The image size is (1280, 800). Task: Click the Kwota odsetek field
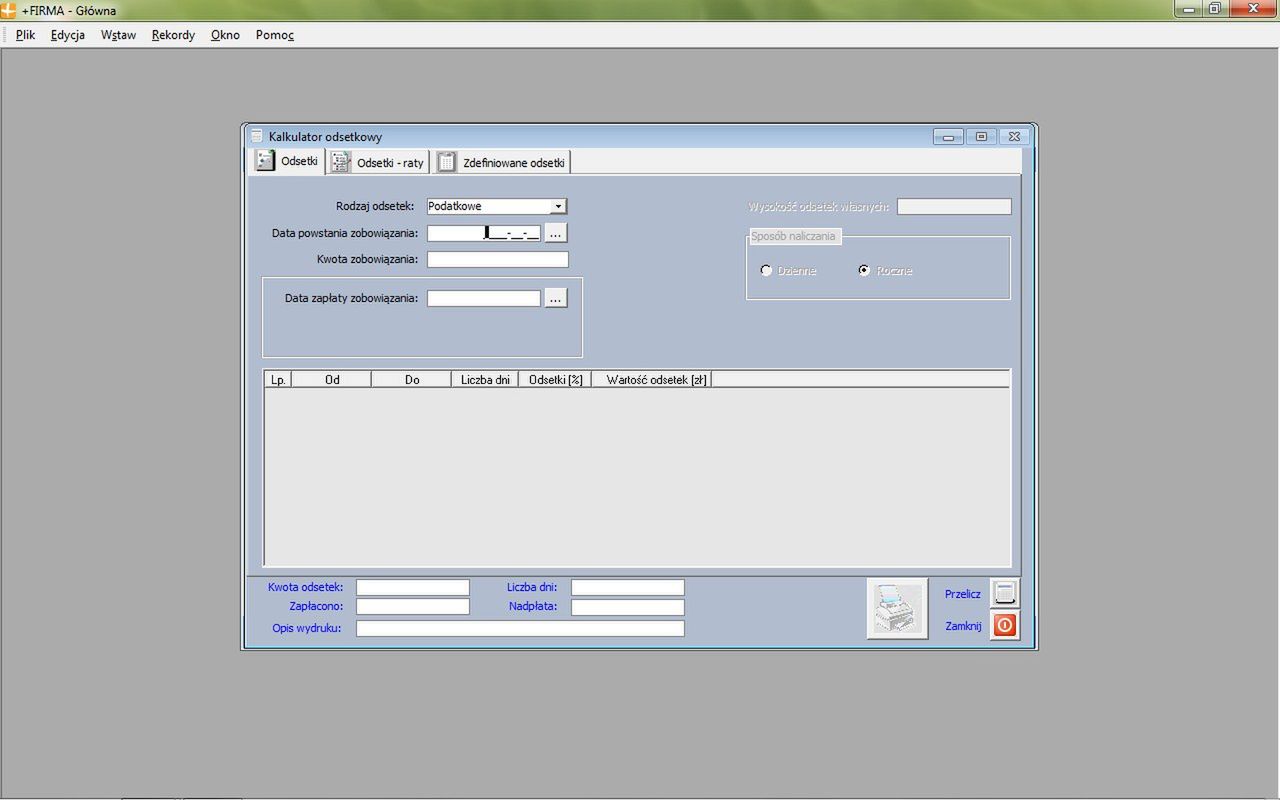click(413, 587)
